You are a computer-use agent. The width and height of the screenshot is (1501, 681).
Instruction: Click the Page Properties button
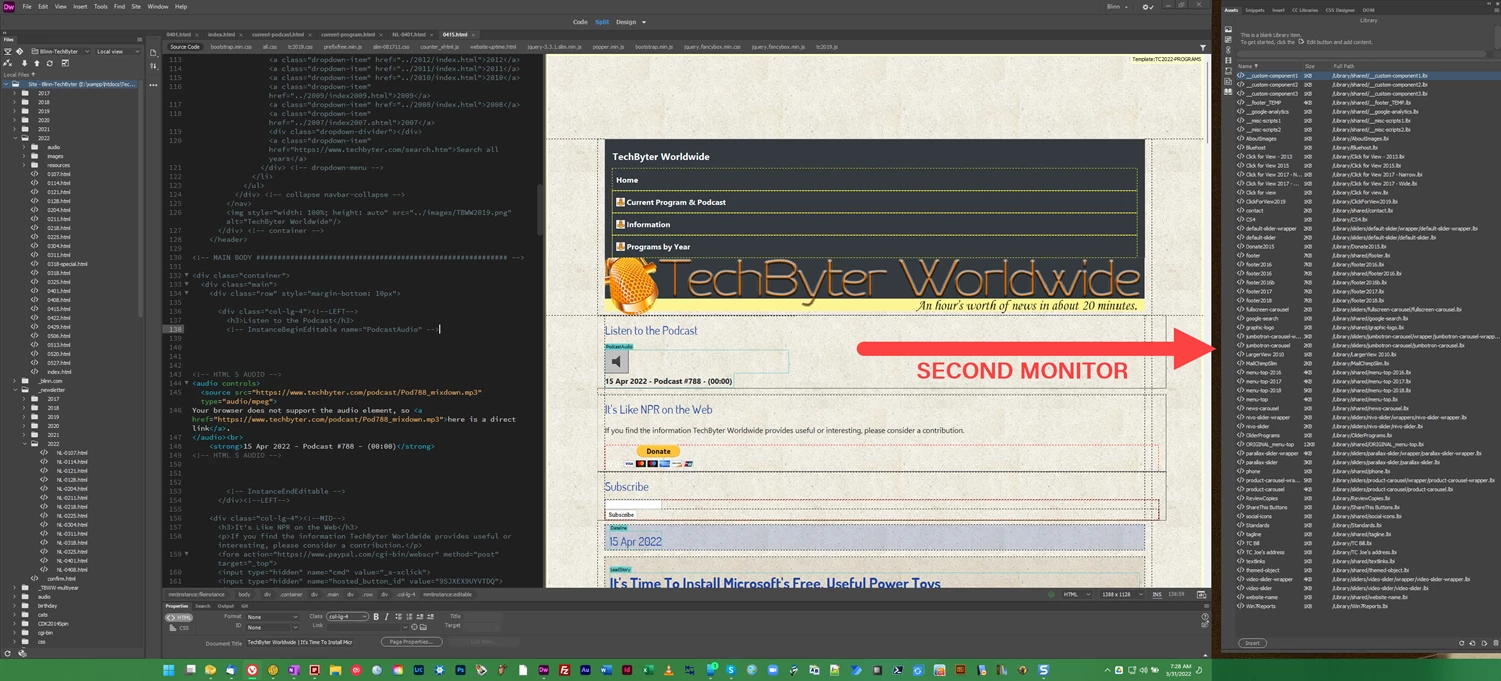point(411,642)
